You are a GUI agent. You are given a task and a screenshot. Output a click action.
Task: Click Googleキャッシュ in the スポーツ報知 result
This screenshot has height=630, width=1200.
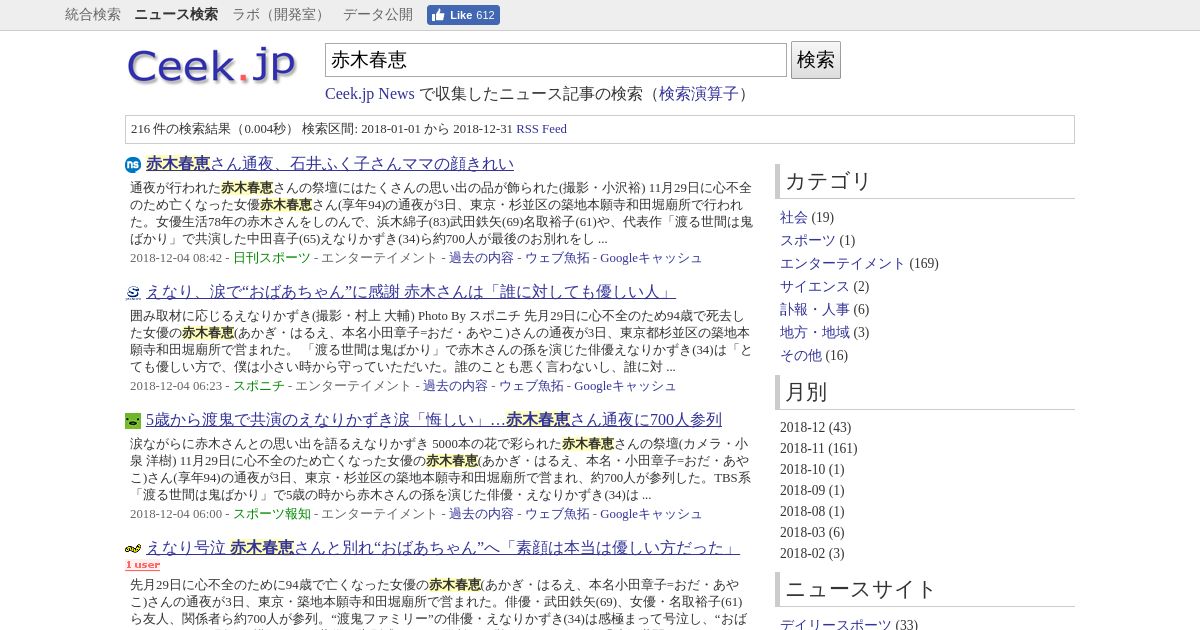click(x=651, y=514)
